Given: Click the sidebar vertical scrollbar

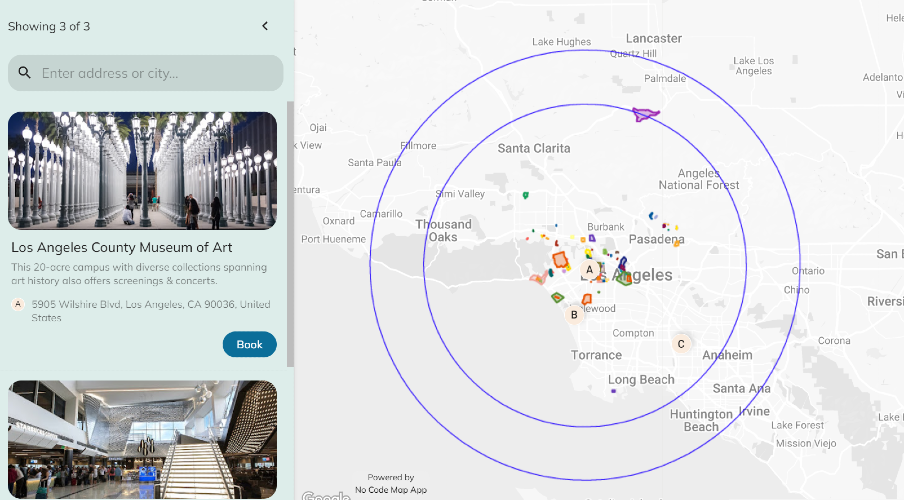Looking at the screenshot, I should [291, 234].
